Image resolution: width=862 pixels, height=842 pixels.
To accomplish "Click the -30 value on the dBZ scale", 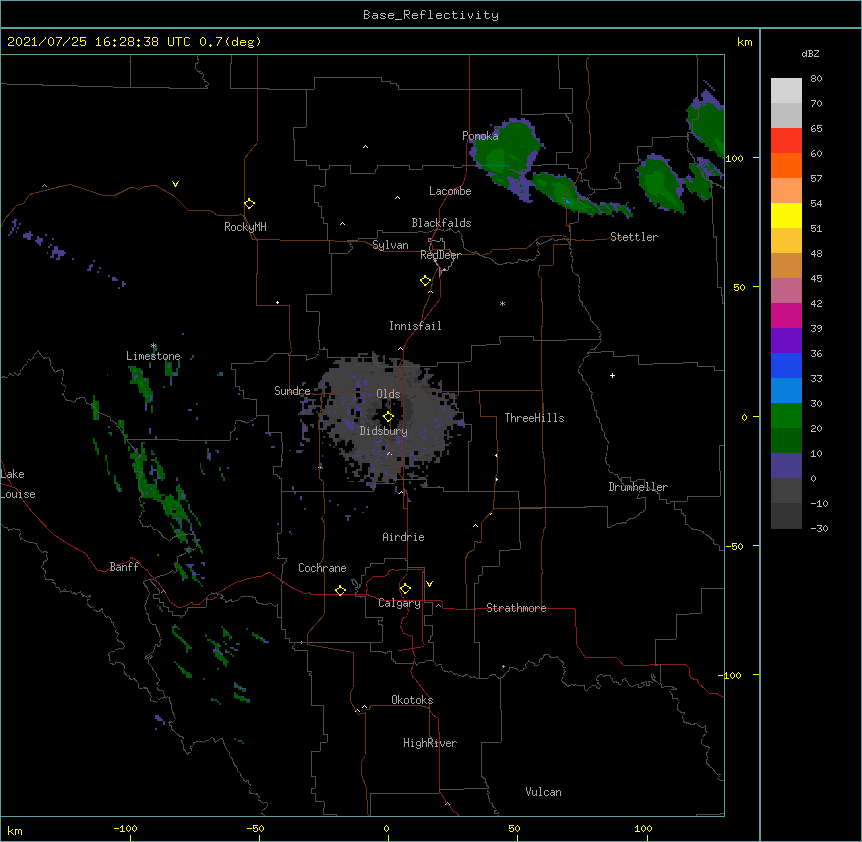I will [x=819, y=528].
